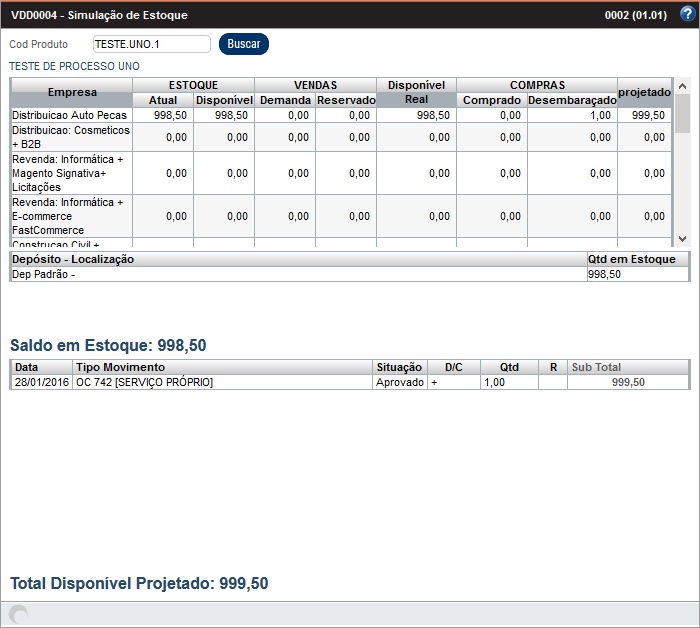Click the Disponível Real column header
The width and height of the screenshot is (700, 628).
point(416,93)
